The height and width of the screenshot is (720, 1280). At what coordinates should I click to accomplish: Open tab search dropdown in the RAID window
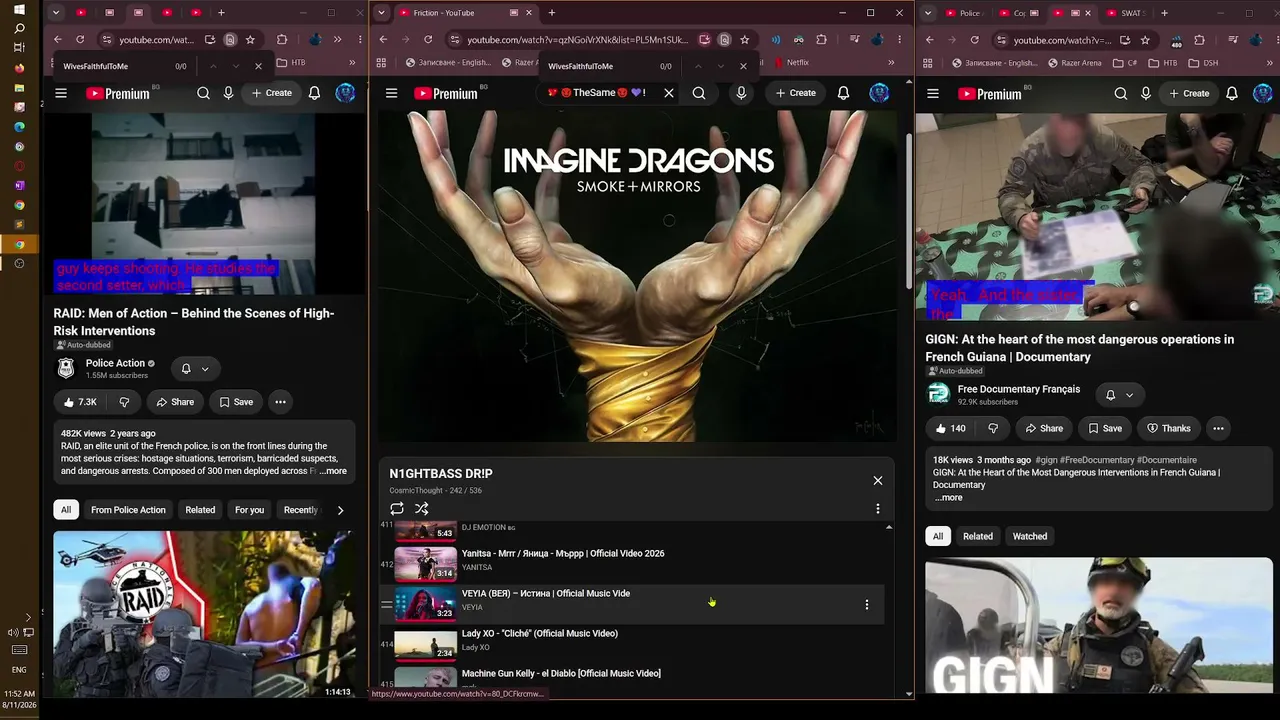(x=56, y=13)
